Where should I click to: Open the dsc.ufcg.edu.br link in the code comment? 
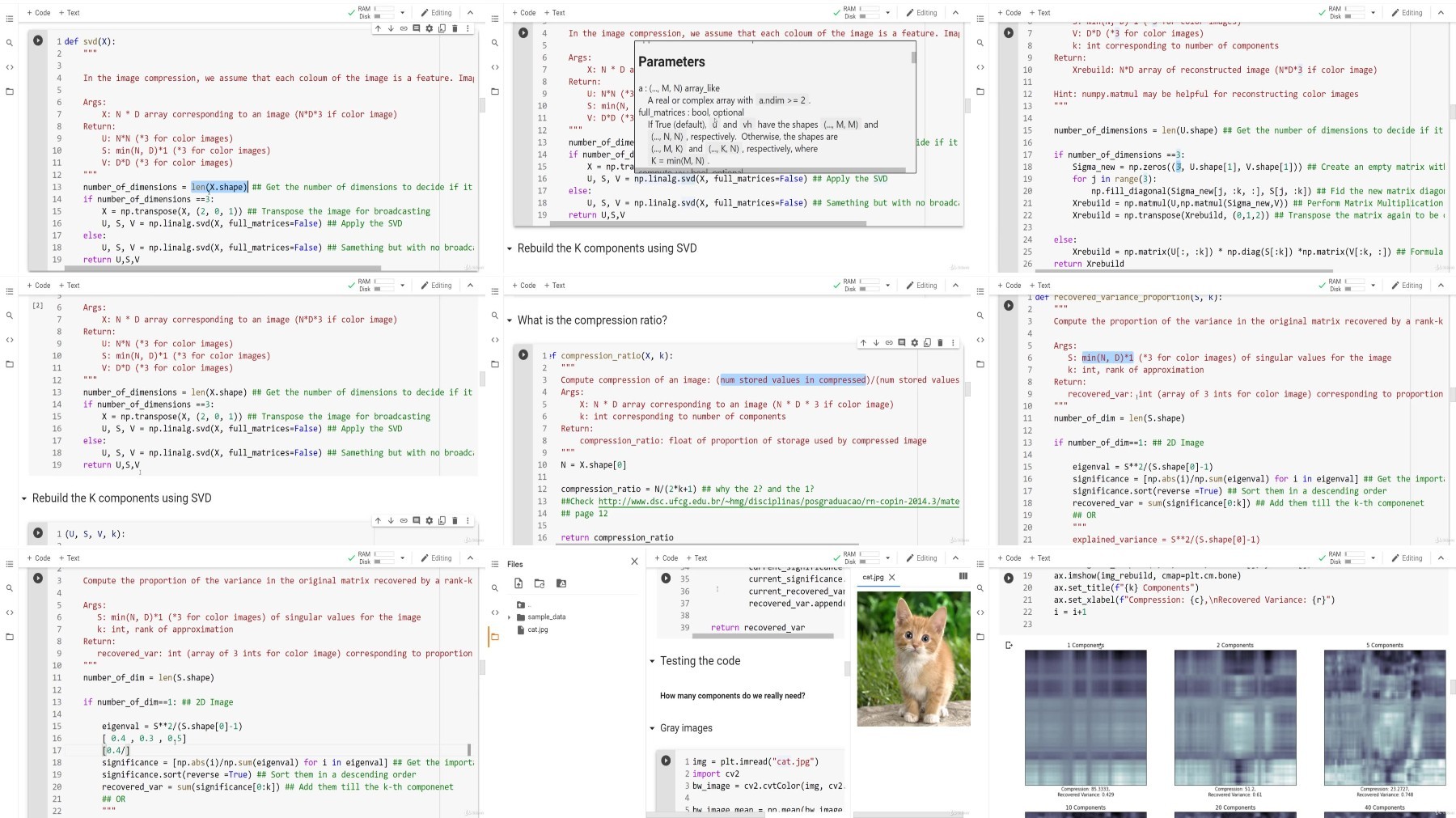click(779, 502)
